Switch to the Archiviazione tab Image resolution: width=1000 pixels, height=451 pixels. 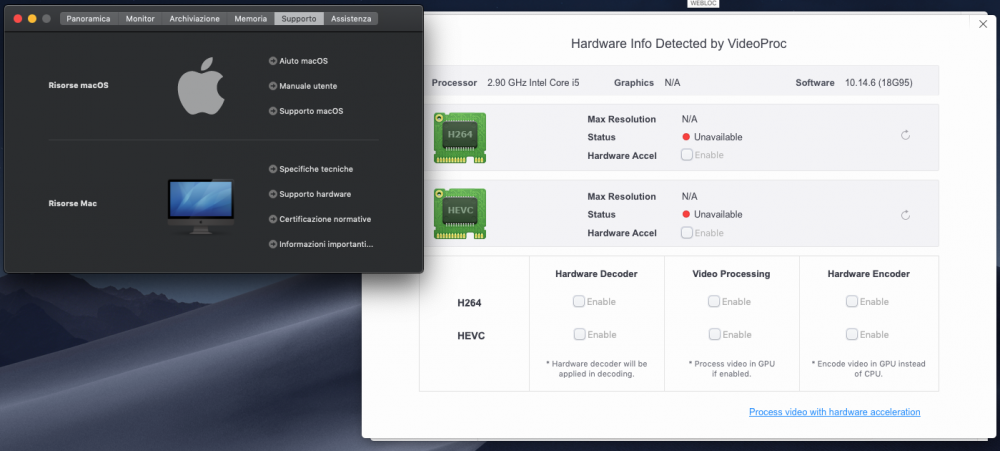click(x=195, y=18)
